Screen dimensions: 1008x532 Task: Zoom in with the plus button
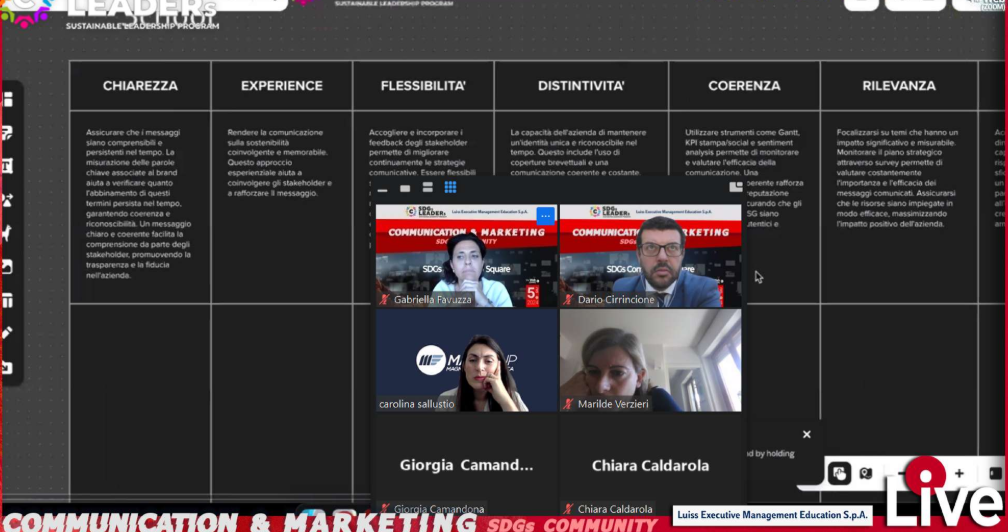tap(959, 473)
